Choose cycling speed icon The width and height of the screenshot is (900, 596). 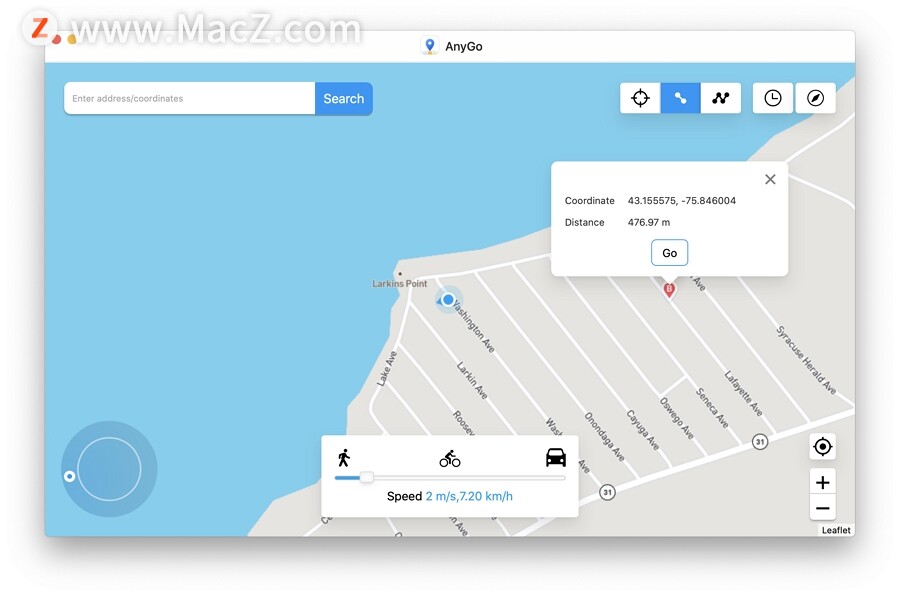click(x=450, y=458)
